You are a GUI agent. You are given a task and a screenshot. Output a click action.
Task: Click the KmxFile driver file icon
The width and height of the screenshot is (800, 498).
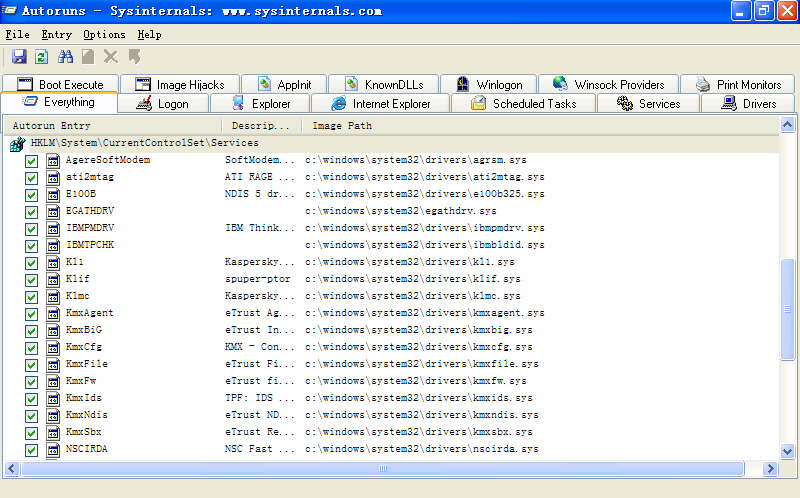[53, 365]
